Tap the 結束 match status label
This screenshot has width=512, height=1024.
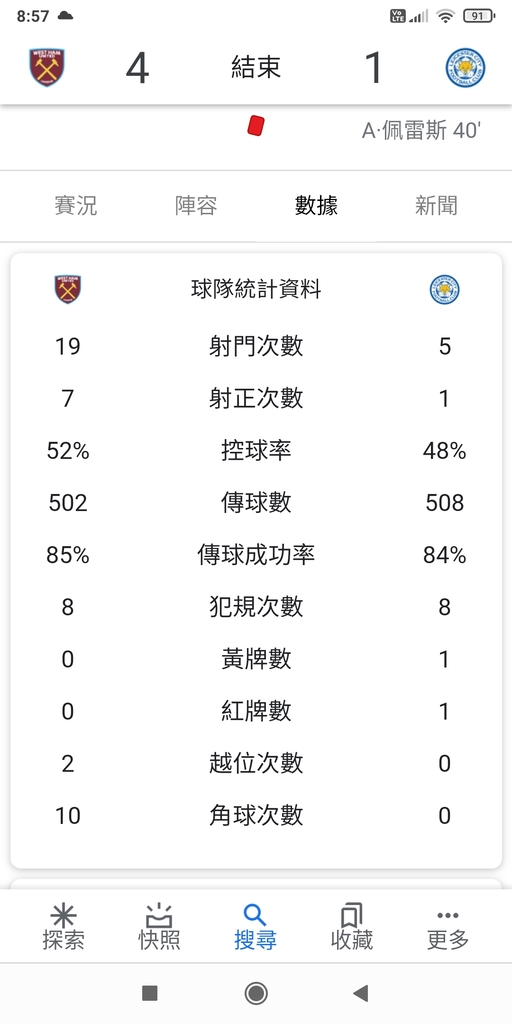tap(255, 67)
